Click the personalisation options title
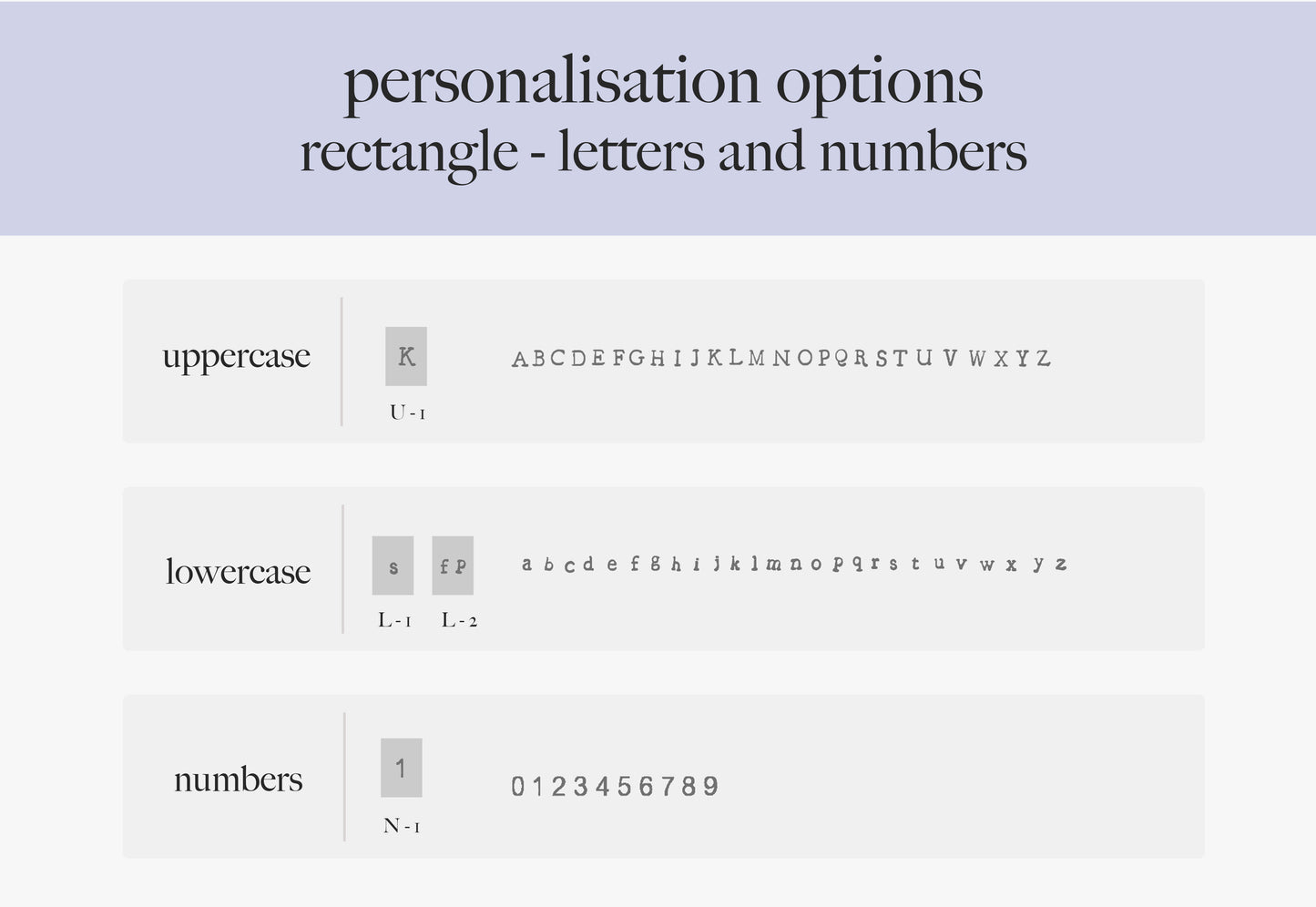Viewport: 1316px width, 907px height. [663, 82]
